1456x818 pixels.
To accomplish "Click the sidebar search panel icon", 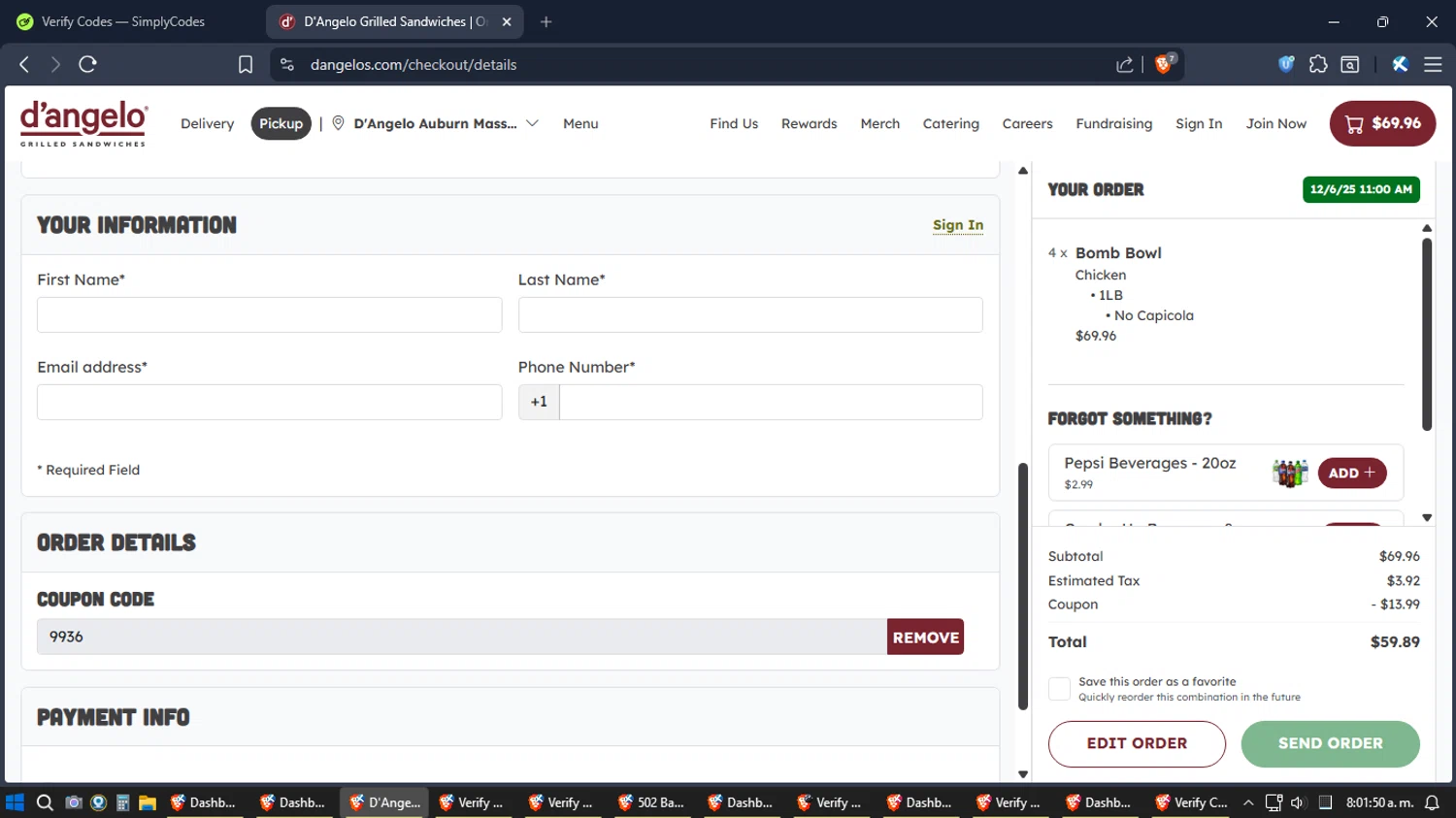I will coord(1350,64).
